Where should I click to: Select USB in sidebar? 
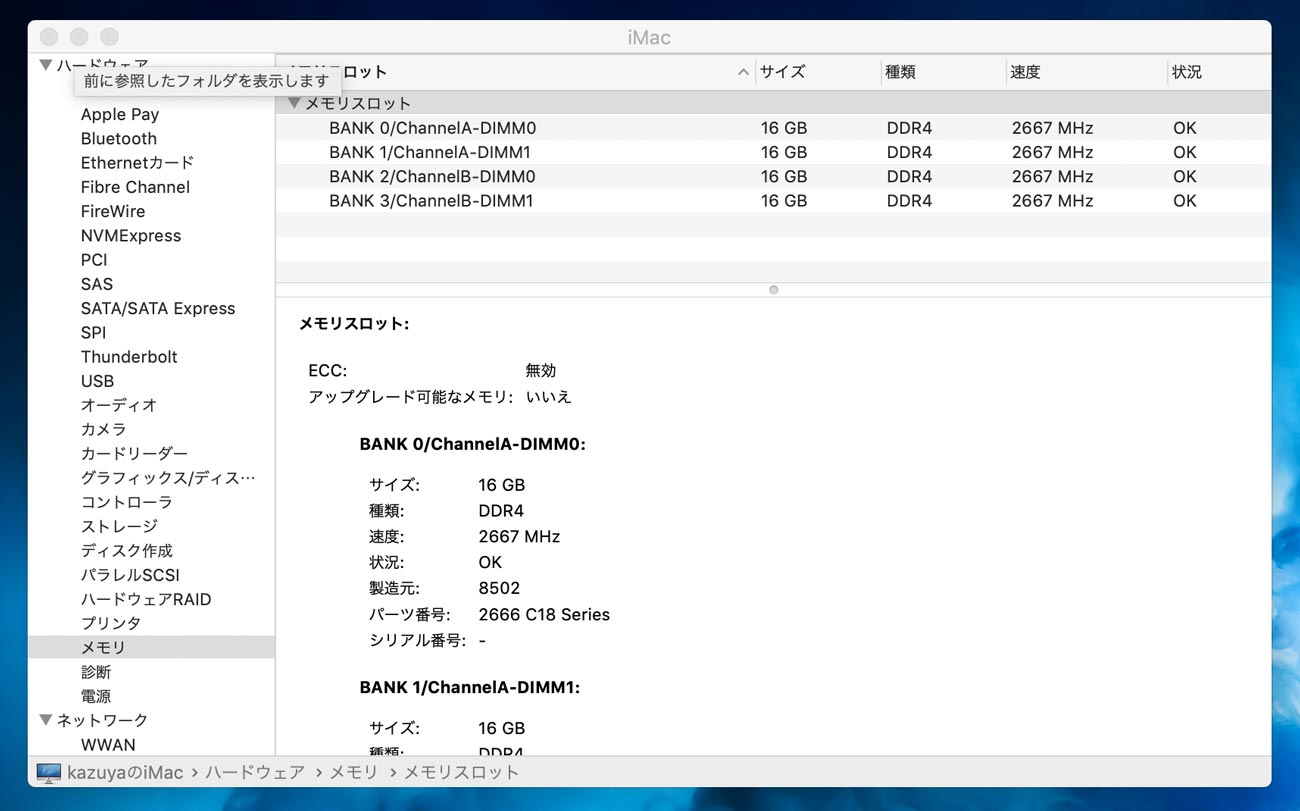97,381
